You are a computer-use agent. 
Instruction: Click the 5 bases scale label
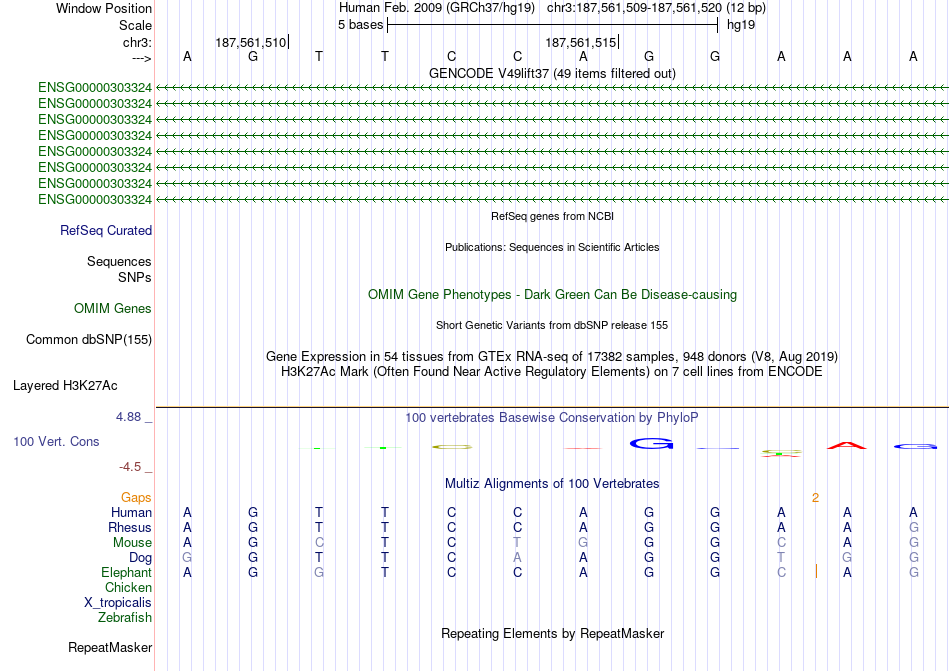[x=360, y=25]
